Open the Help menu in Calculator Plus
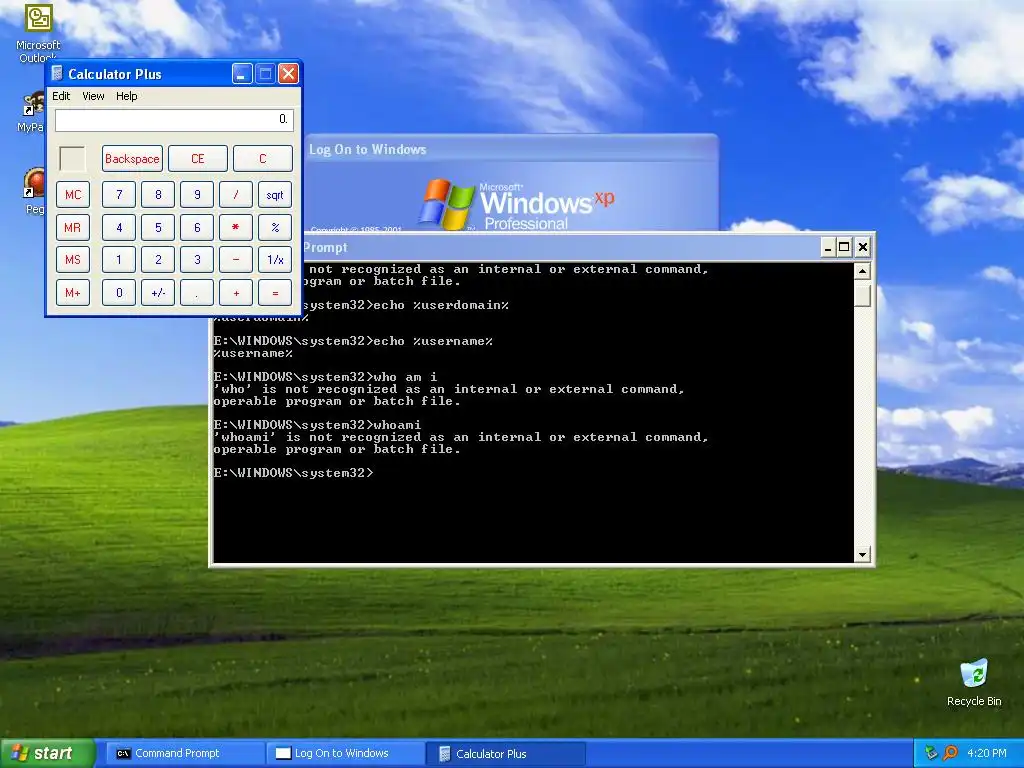The image size is (1024, 768). pyautogui.click(x=127, y=96)
